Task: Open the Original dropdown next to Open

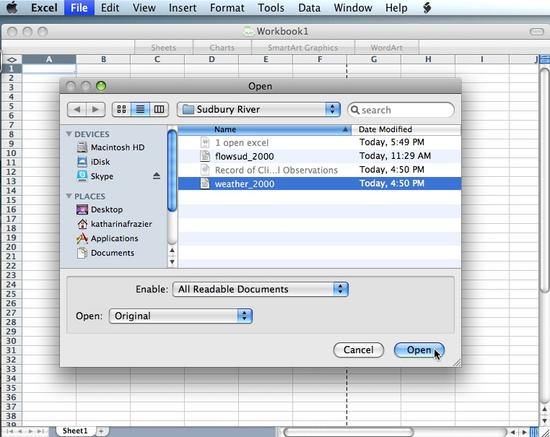Action: 181,316
